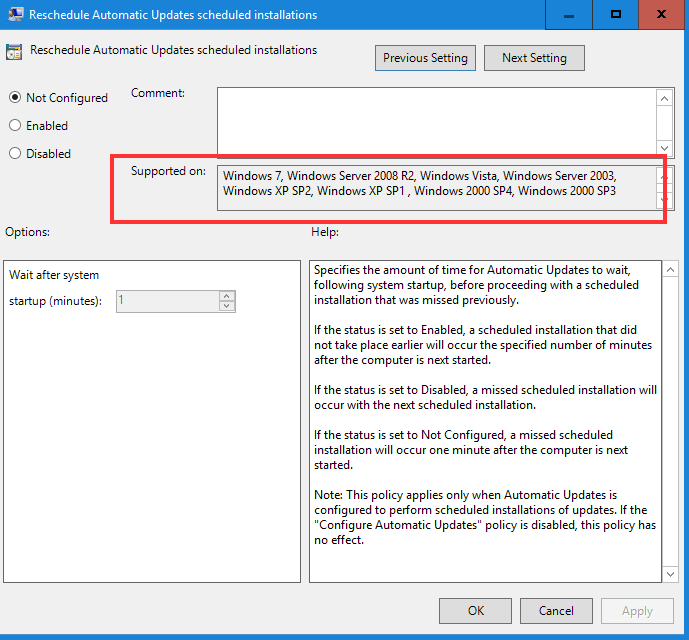
Task: Click the Comment box scroll down arrow
Action: (664, 148)
